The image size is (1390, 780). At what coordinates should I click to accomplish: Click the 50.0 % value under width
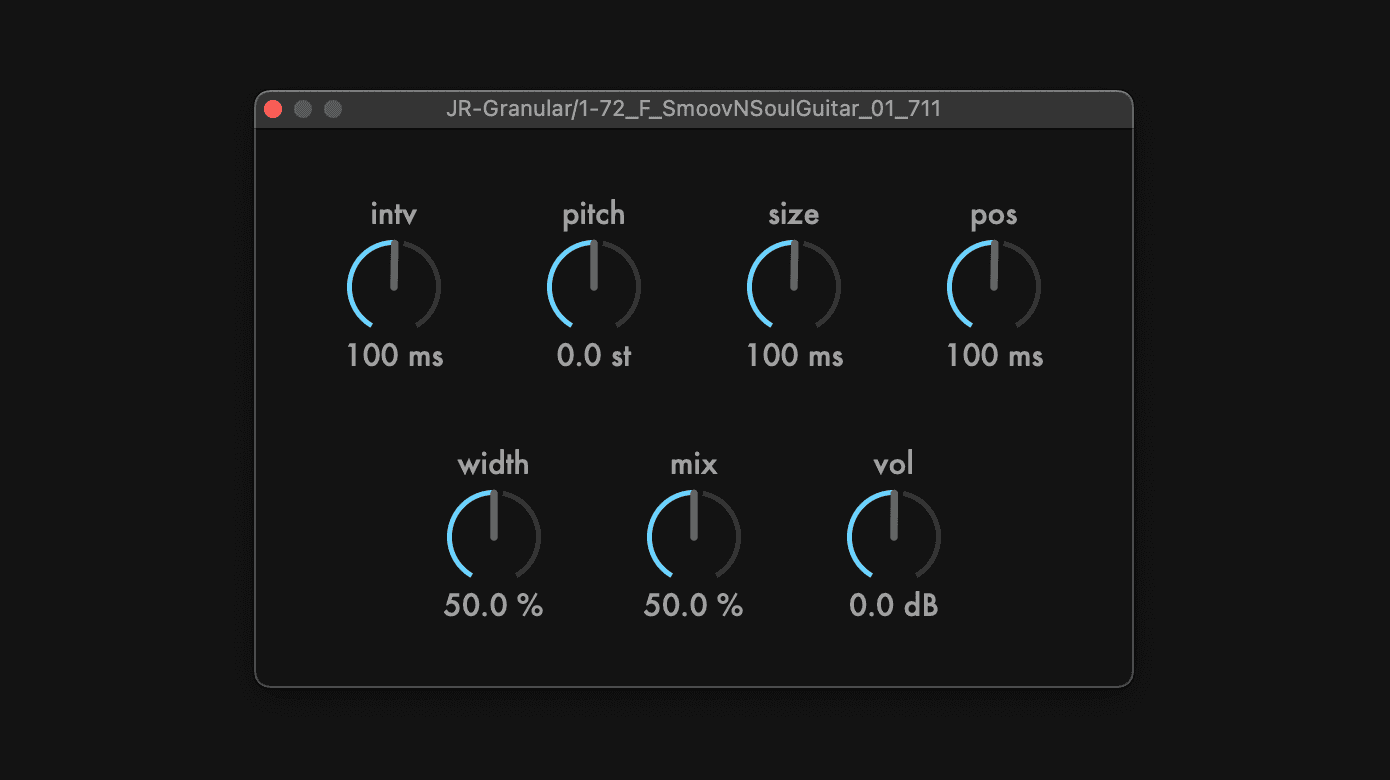[x=493, y=606]
